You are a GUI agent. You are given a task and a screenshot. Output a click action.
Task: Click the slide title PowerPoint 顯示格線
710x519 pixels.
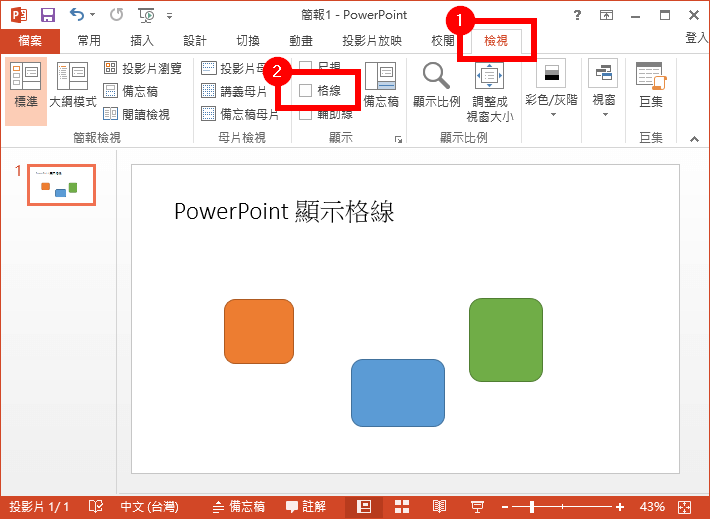pos(284,211)
